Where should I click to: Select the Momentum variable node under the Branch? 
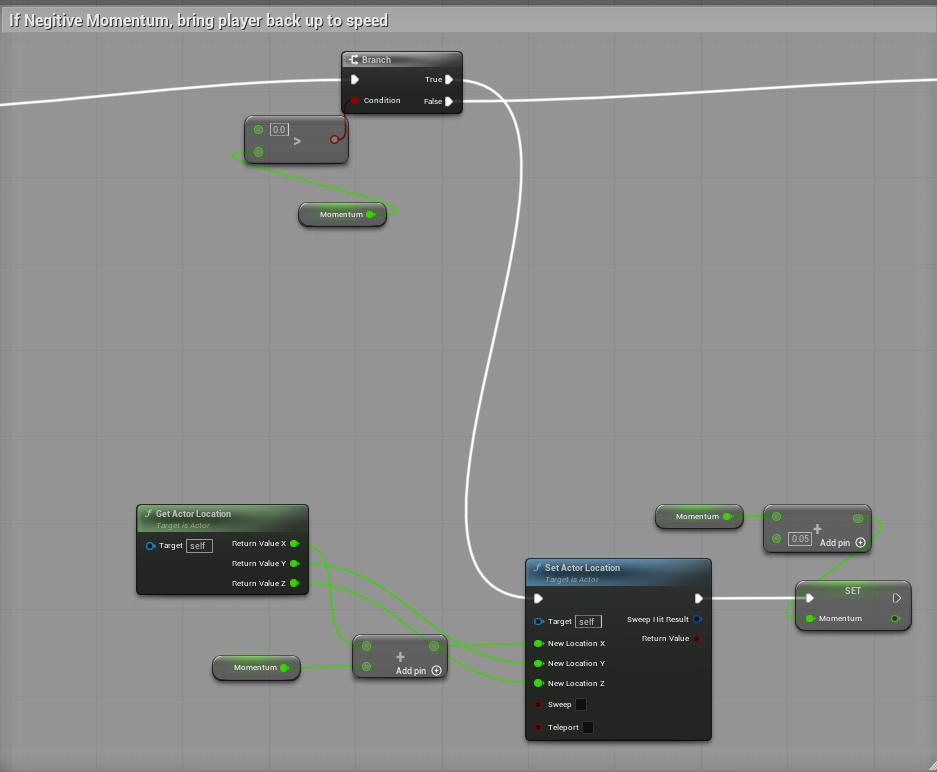(x=340, y=214)
